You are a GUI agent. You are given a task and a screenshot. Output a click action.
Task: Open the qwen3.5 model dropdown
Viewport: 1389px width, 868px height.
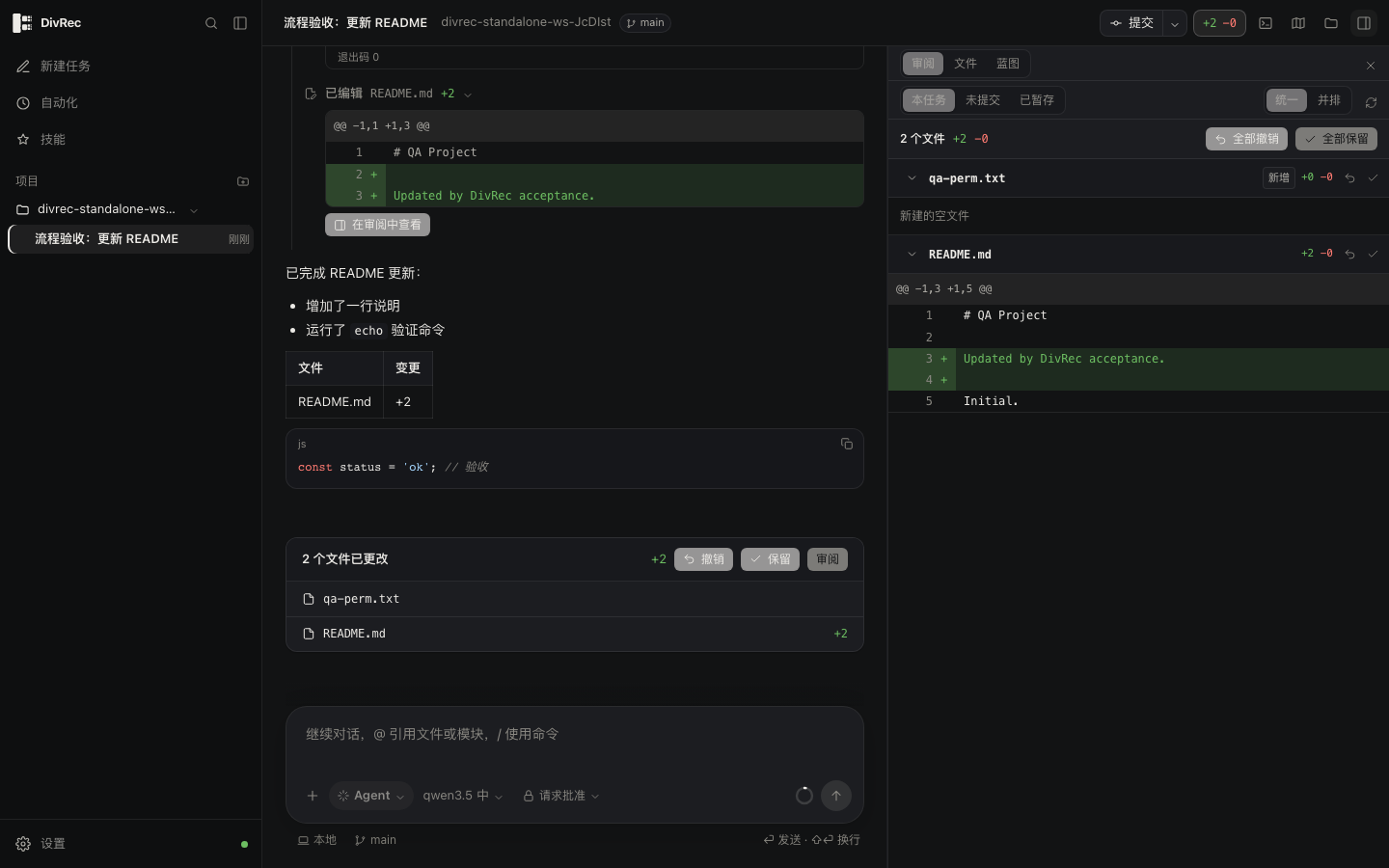(463, 796)
